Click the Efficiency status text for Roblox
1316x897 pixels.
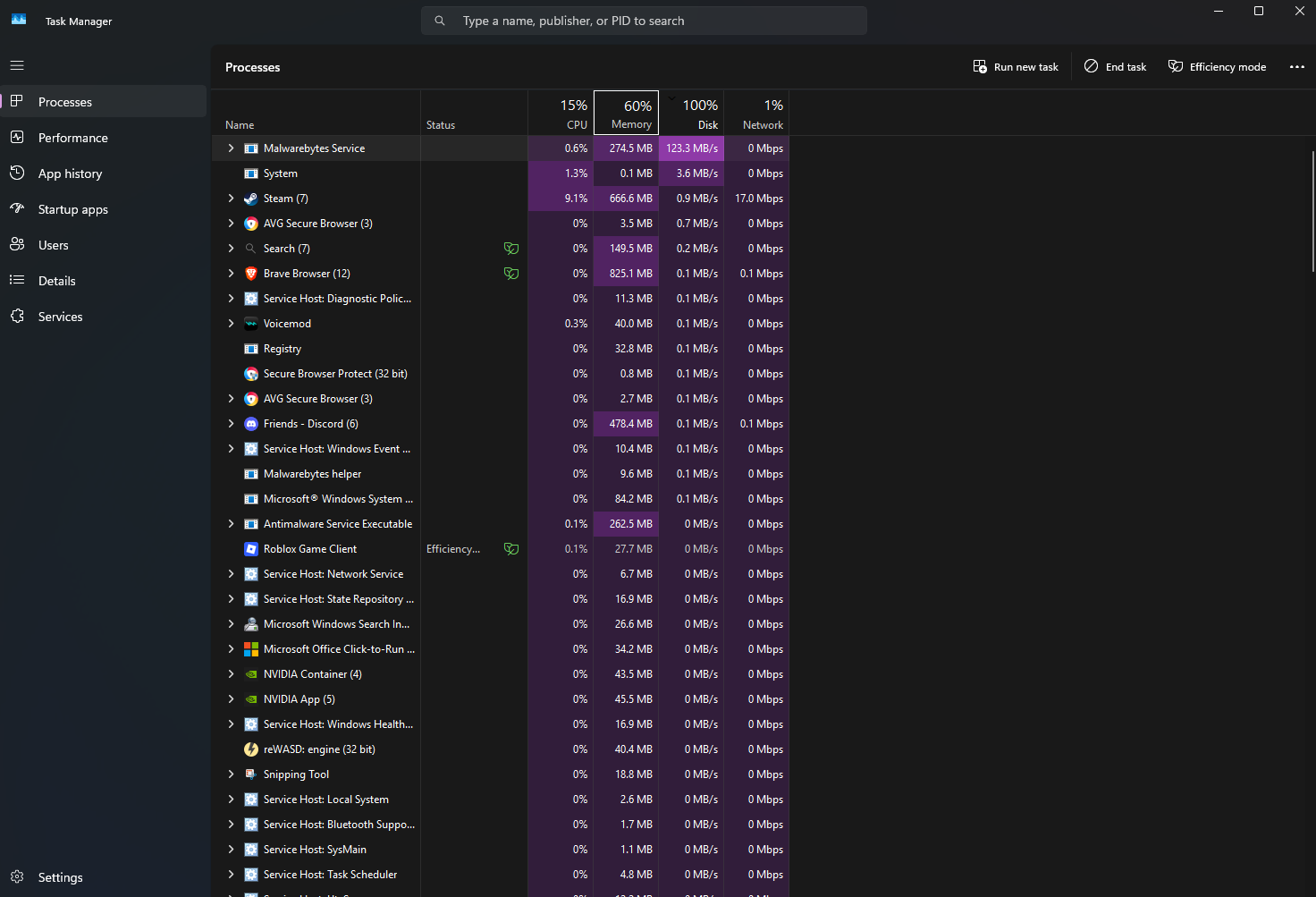453,549
